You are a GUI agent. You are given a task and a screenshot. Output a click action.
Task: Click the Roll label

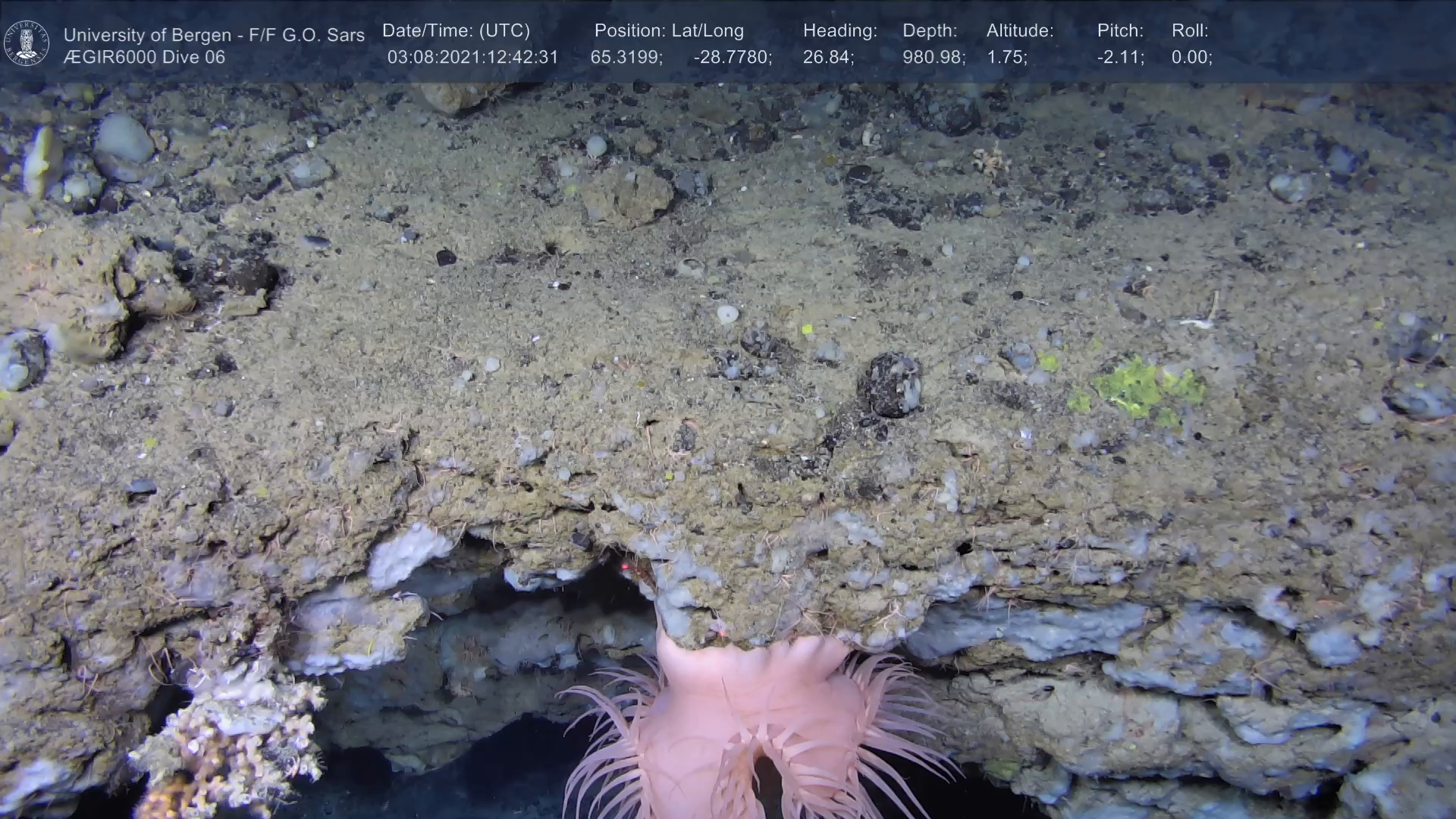click(1190, 31)
